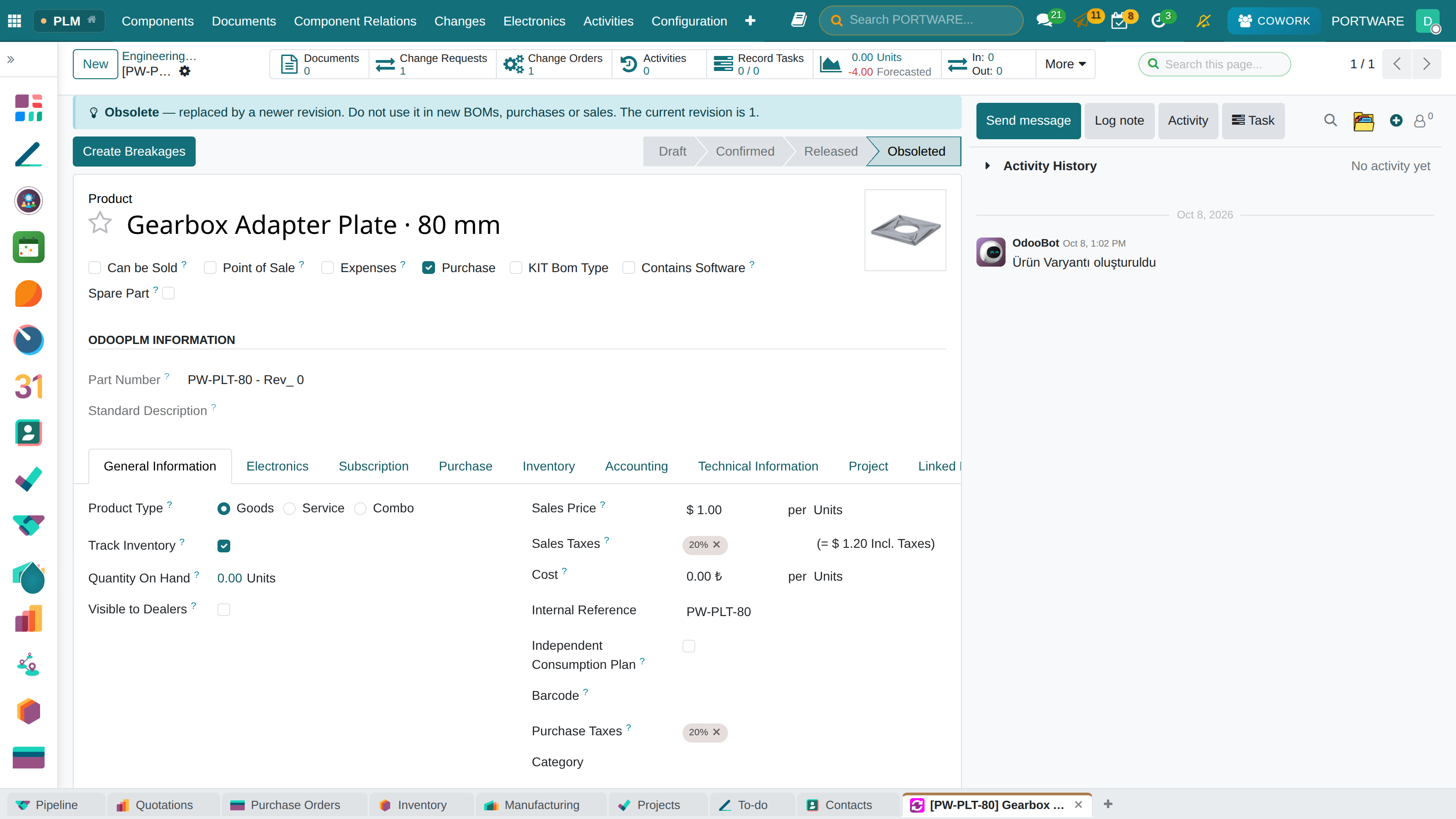Go to previous record arrow
This screenshot has height=819, width=1456.
pos(1397,64)
